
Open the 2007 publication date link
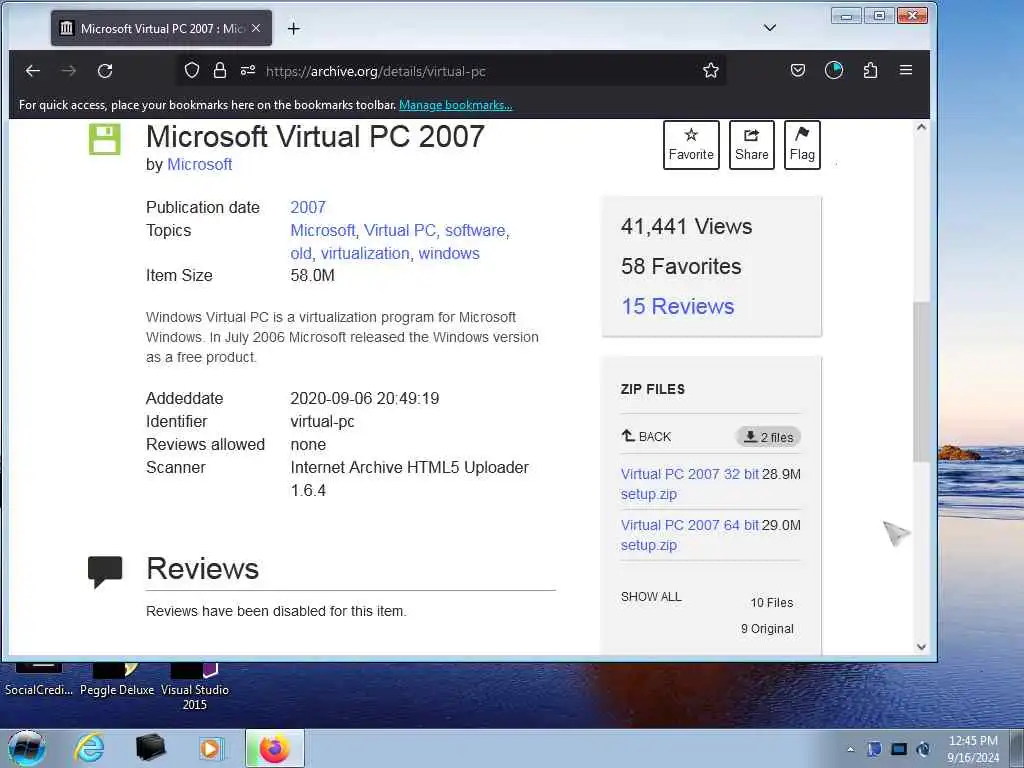[308, 208]
